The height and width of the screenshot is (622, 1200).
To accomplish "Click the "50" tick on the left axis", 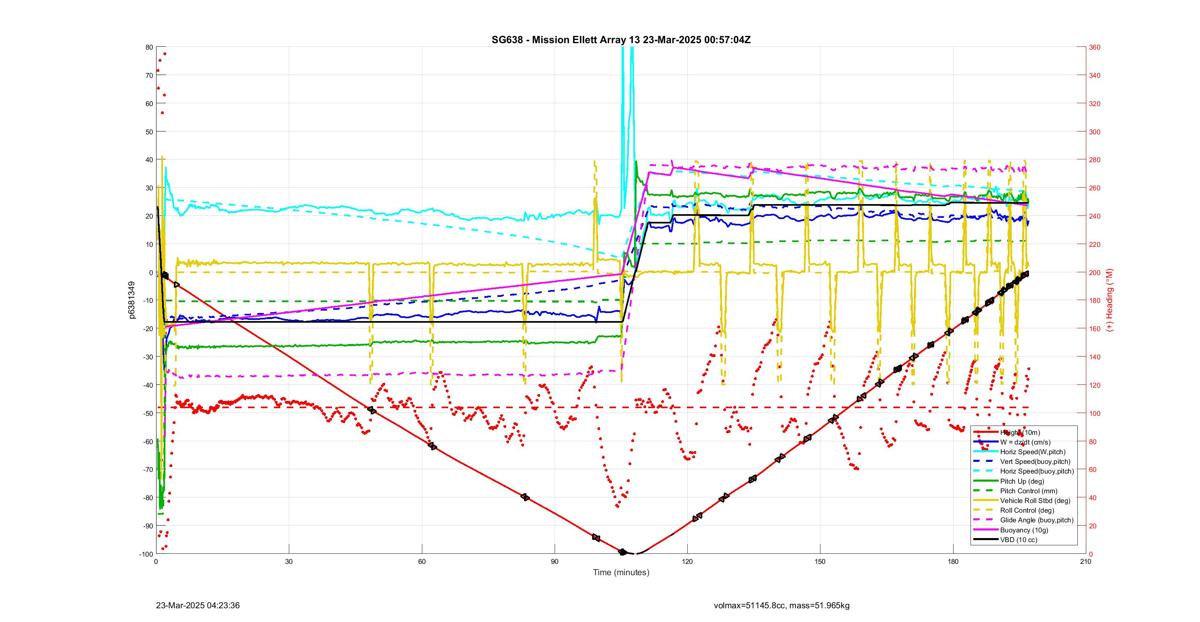I will tap(148, 132).
